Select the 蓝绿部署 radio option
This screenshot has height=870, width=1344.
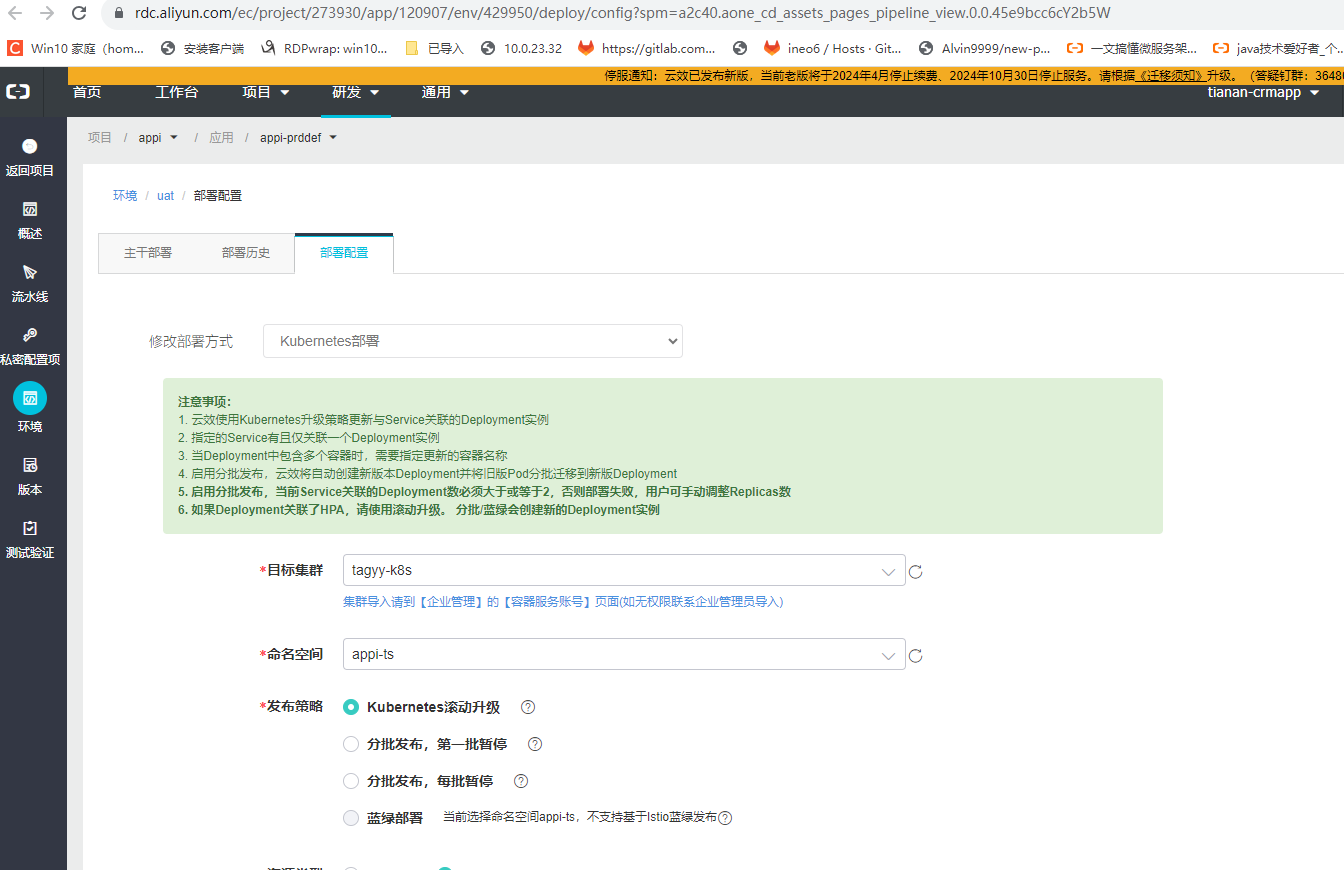click(x=351, y=818)
